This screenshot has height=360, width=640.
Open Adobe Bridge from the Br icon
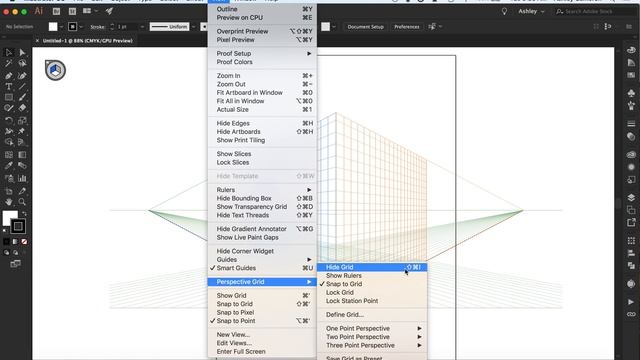[x=56, y=11]
